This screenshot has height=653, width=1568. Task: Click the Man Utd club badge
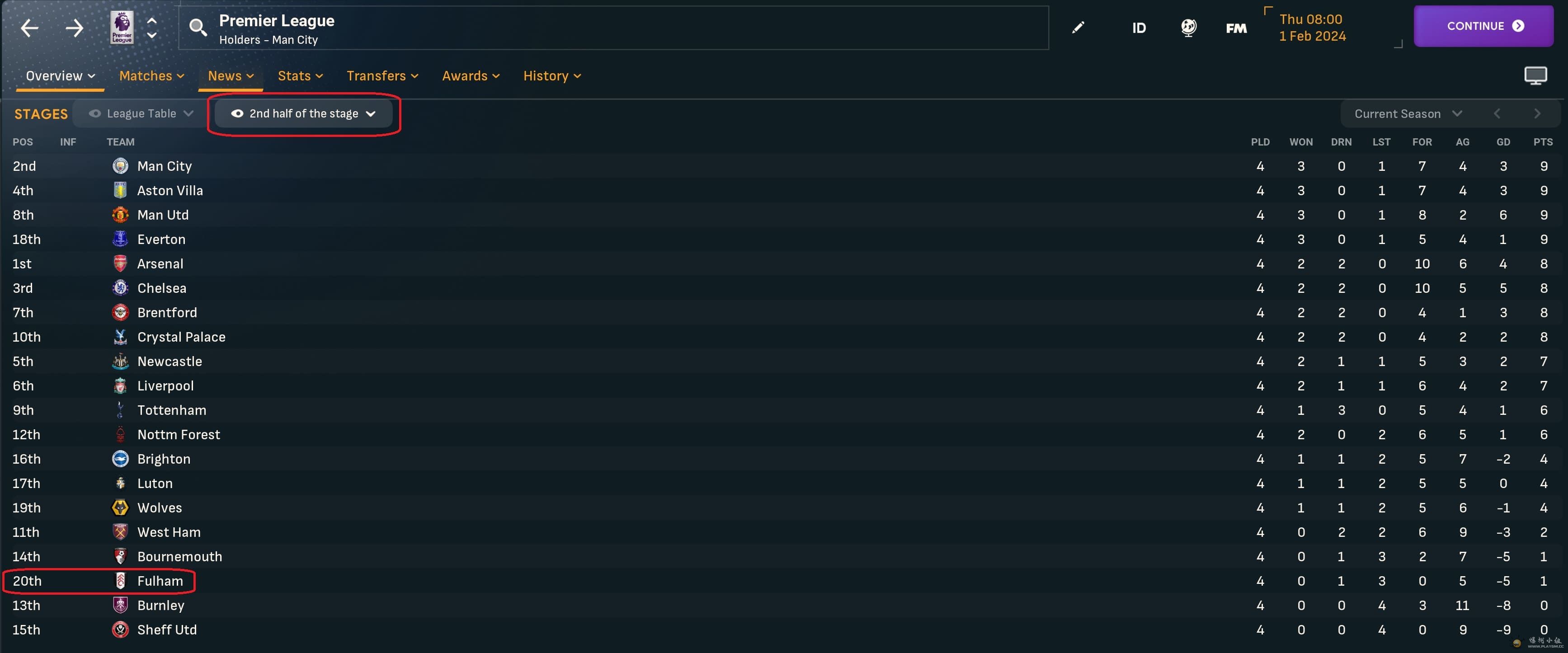pos(121,215)
